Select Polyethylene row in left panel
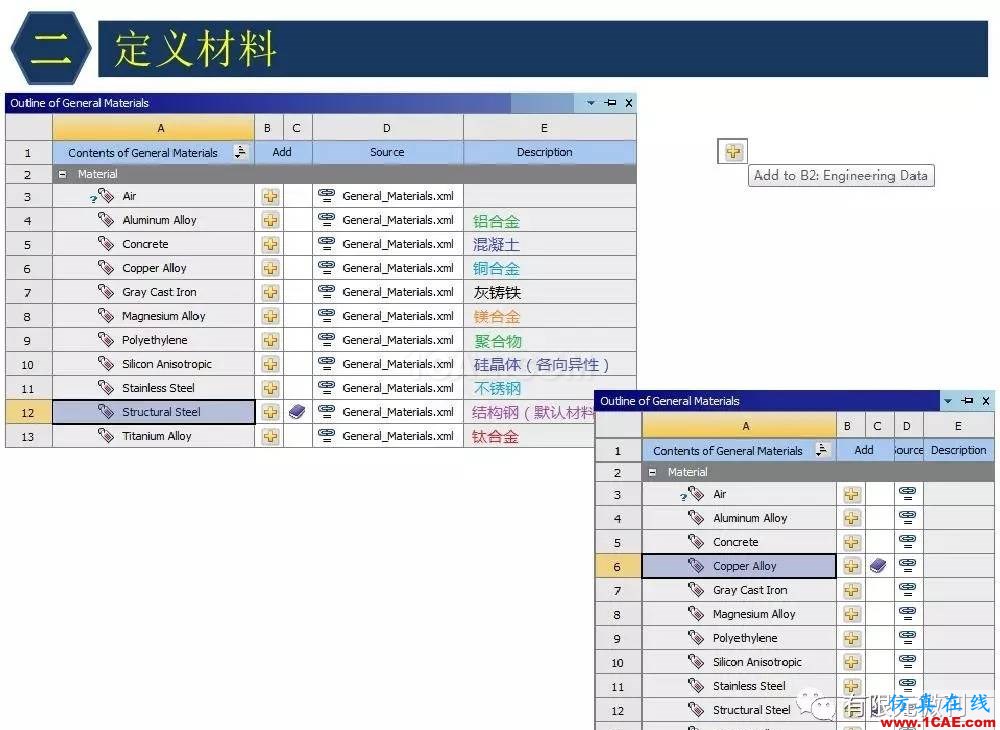 tap(154, 340)
